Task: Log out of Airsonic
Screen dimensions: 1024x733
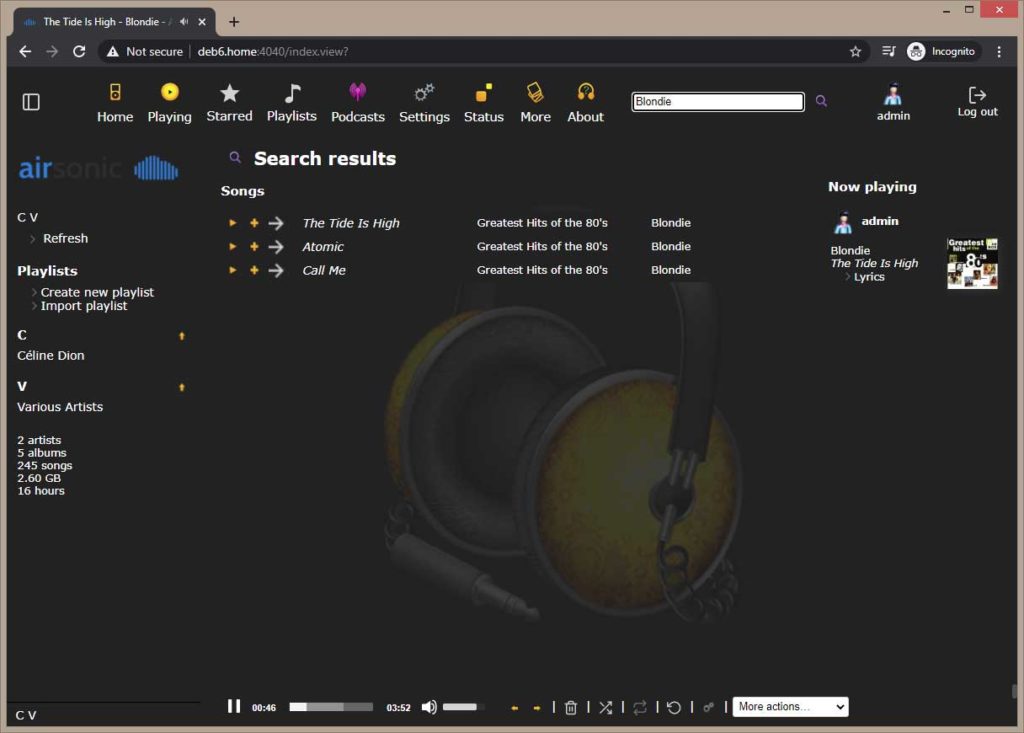Action: [x=977, y=102]
